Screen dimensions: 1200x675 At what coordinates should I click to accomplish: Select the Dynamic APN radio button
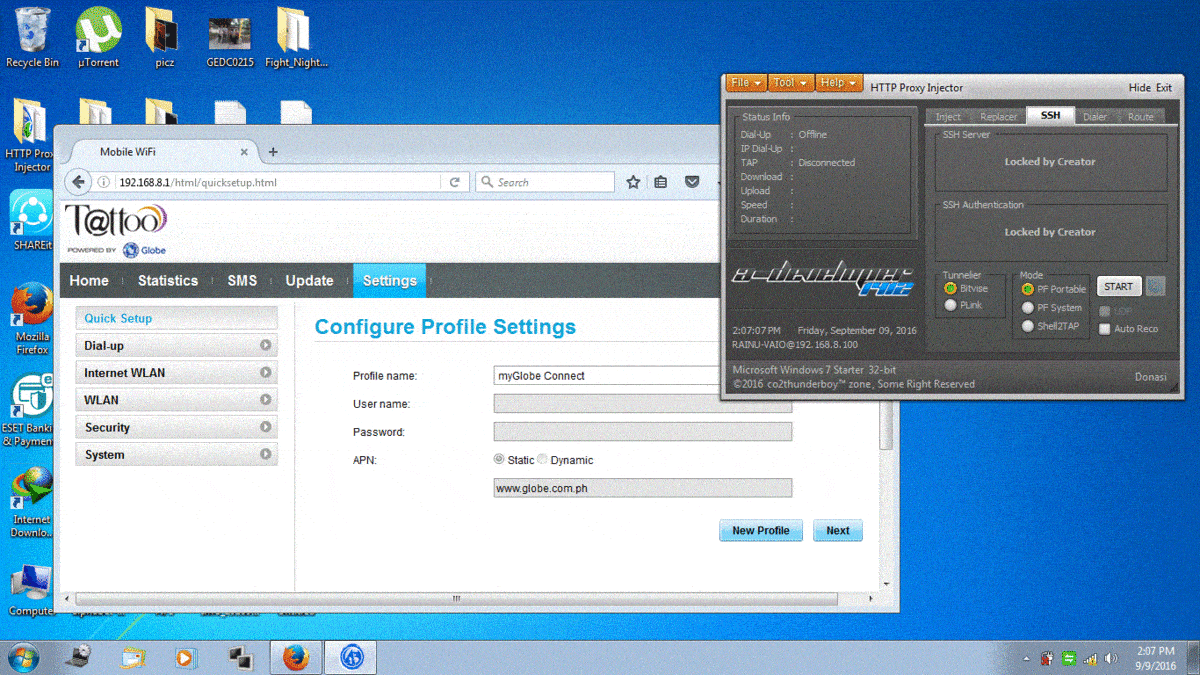[543, 460]
